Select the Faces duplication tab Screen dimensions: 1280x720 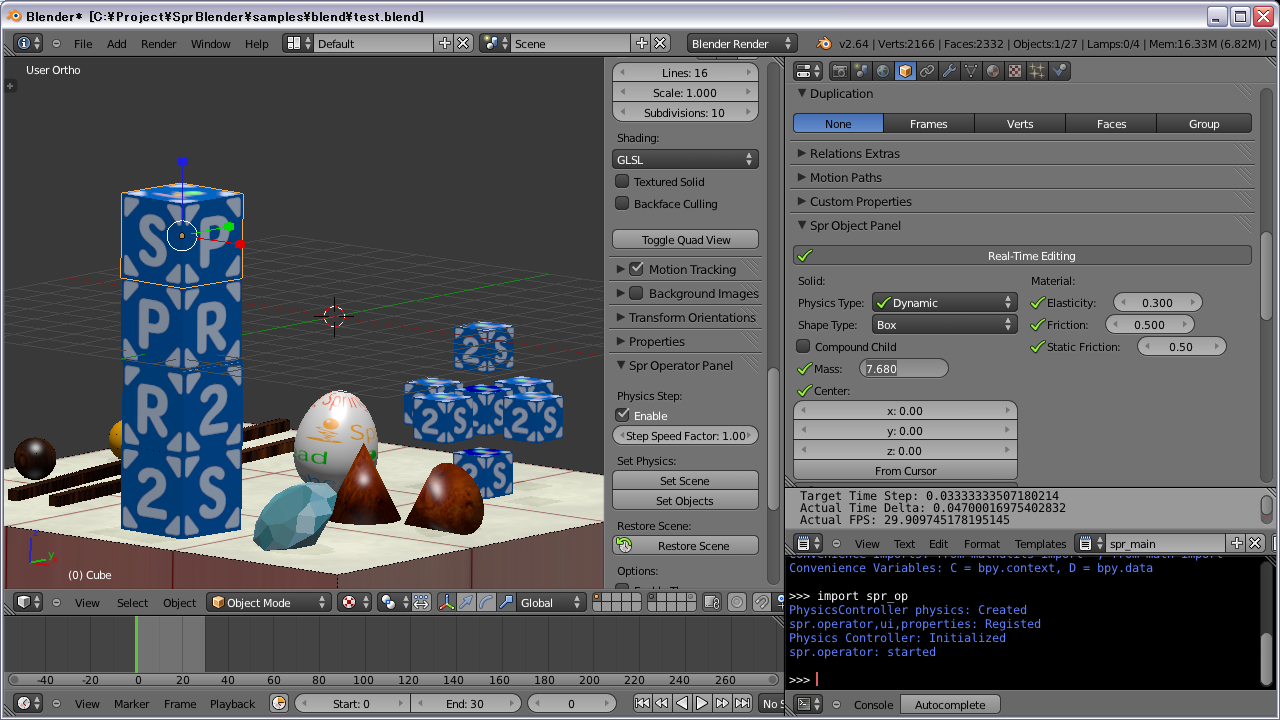1111,123
